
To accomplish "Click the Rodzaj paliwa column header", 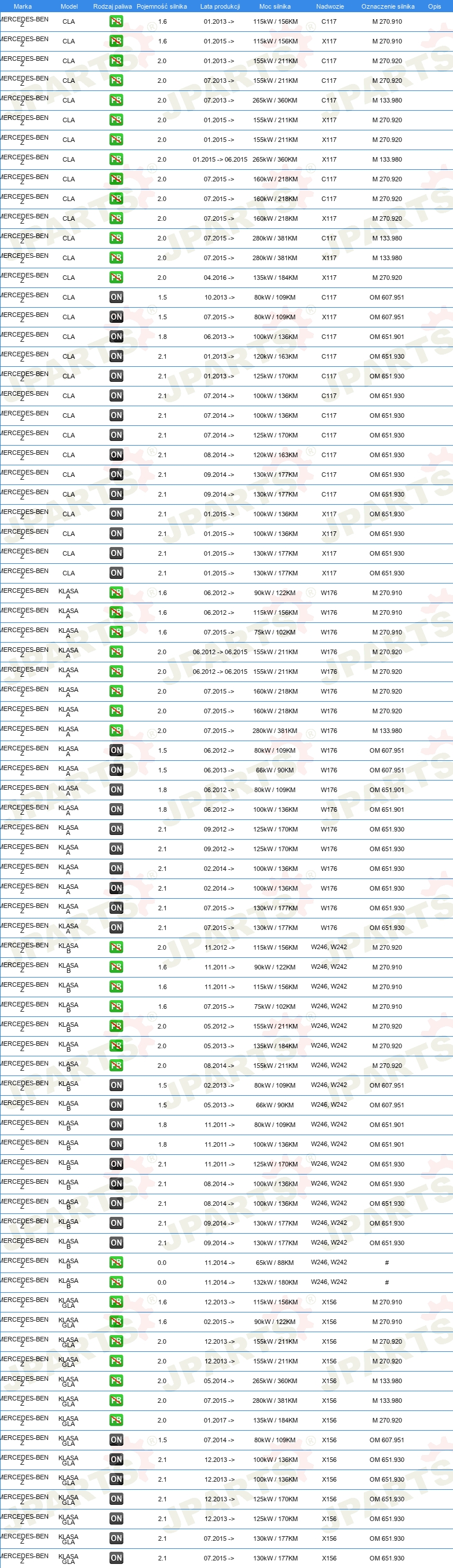I will pyautogui.click(x=112, y=7).
